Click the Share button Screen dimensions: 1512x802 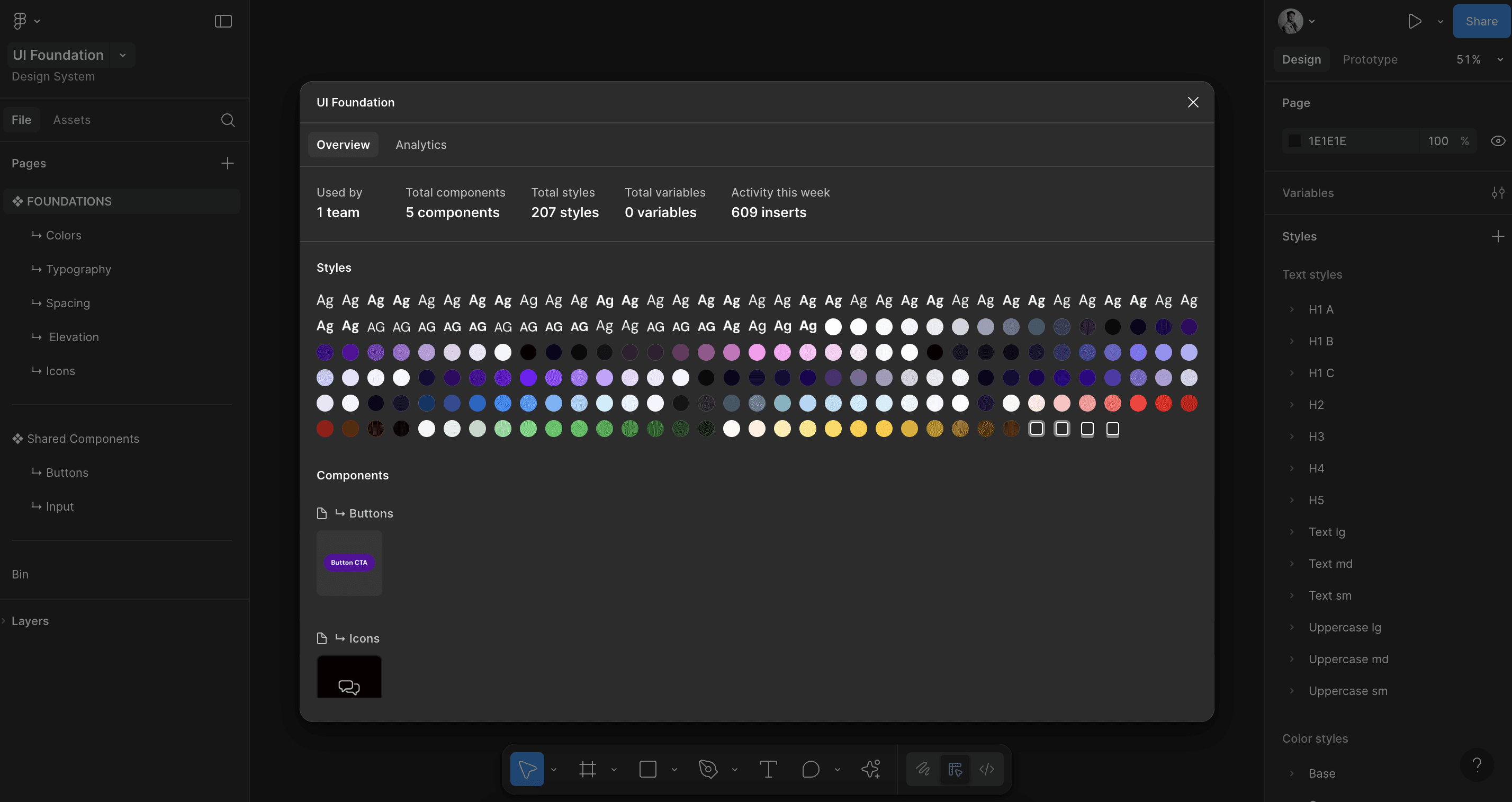[x=1481, y=21]
